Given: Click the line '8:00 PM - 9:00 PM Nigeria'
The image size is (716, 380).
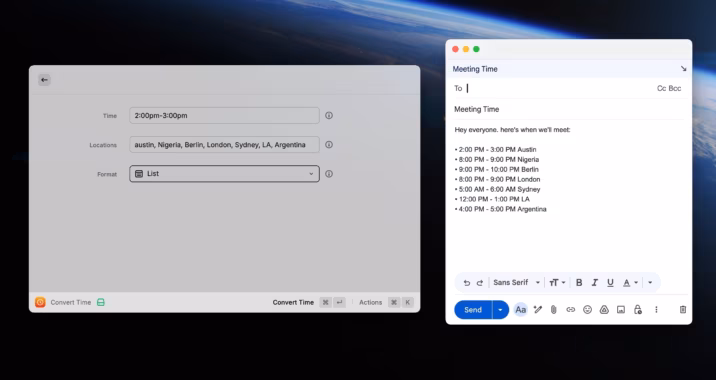Looking at the screenshot, I should 497,159.
